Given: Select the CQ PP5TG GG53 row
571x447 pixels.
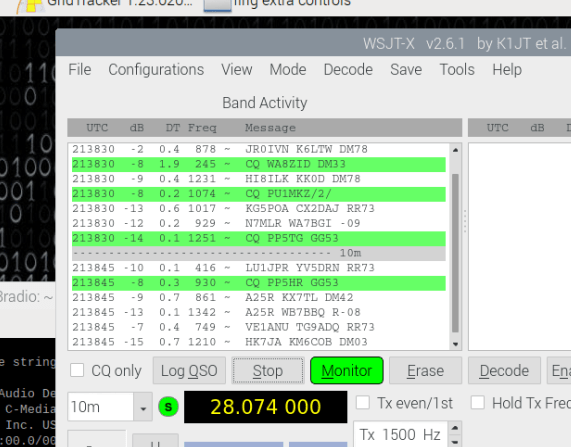Looking at the screenshot, I should pyautogui.click(x=259, y=238).
